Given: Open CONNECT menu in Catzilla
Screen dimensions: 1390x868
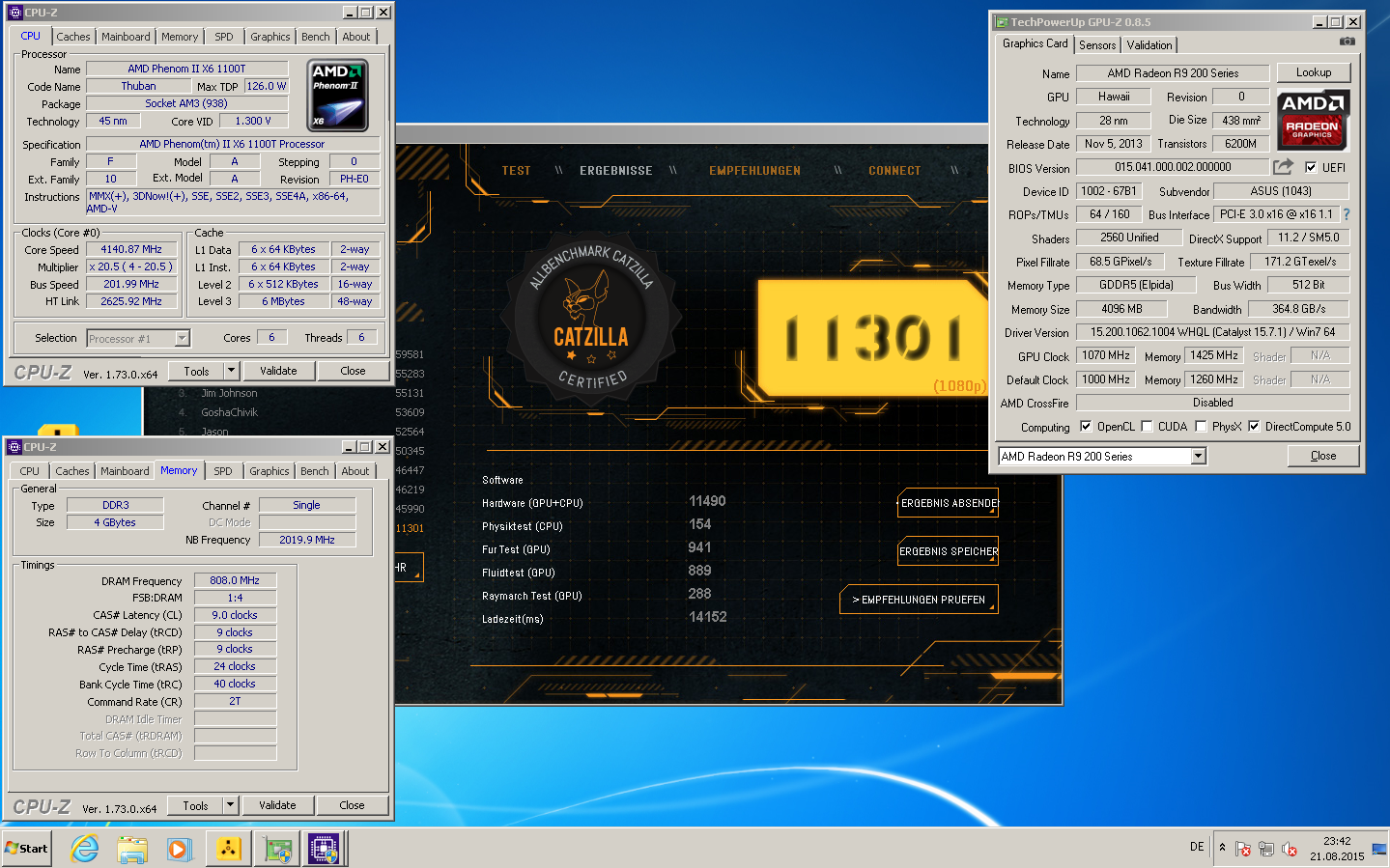Looking at the screenshot, I should point(894,171).
